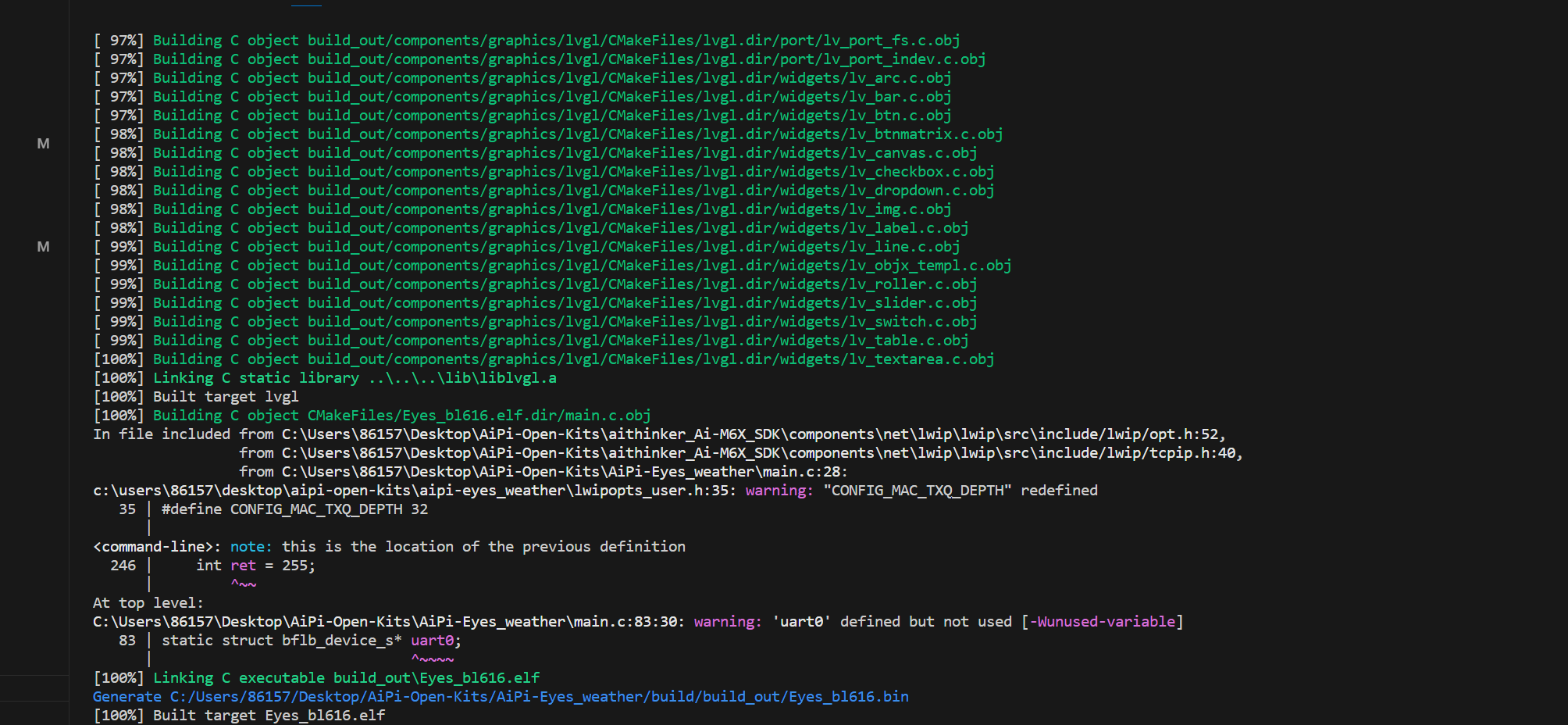
Task: Click the 'M' git status marker near lv_btnmatrix line
Action: [43, 143]
